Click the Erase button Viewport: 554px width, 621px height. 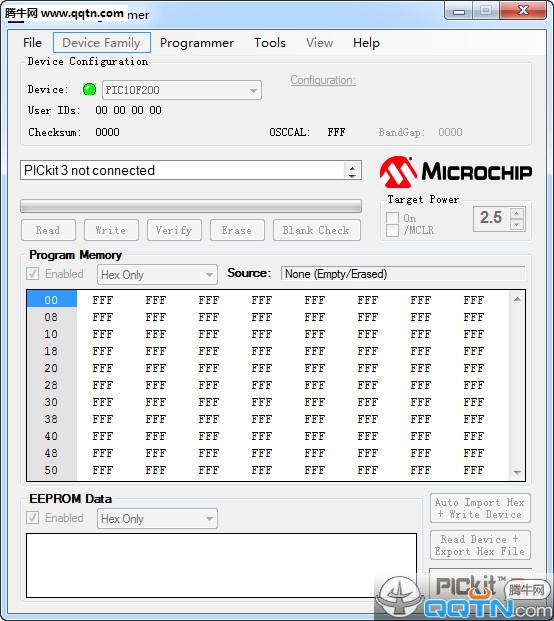[x=237, y=230]
